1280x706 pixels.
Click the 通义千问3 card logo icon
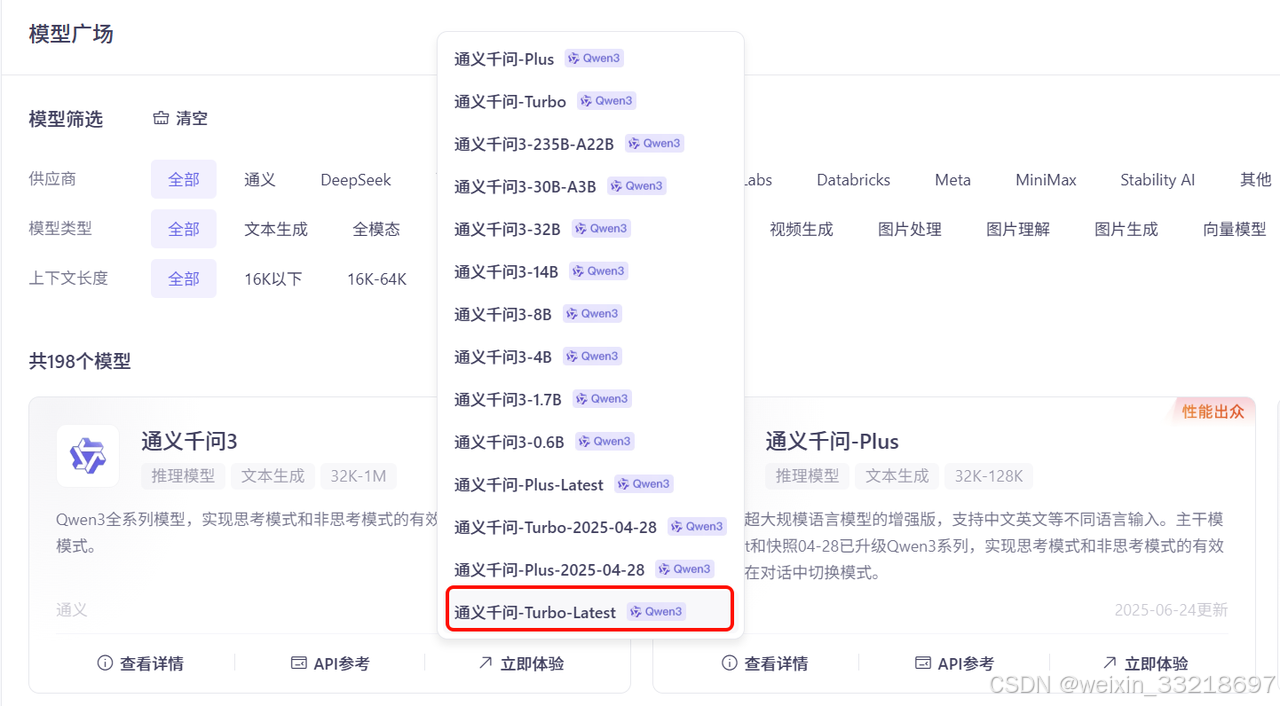coord(87,456)
